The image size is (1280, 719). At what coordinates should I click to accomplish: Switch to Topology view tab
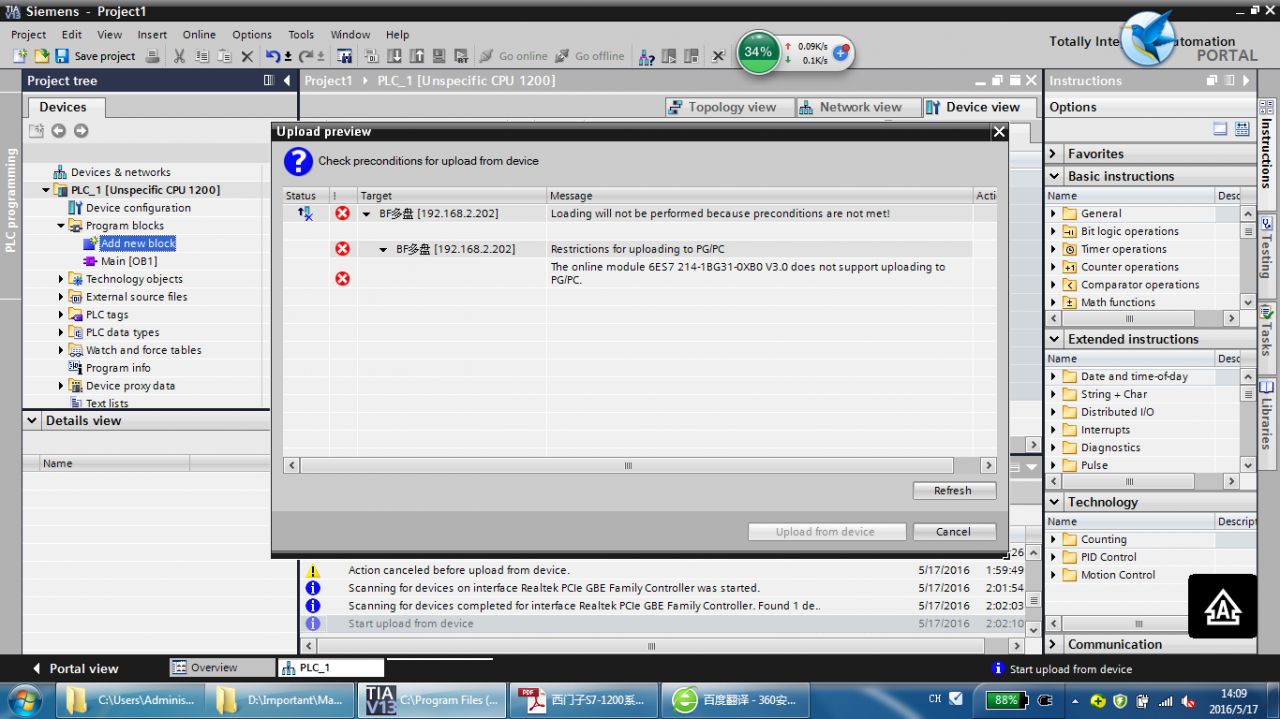[731, 107]
